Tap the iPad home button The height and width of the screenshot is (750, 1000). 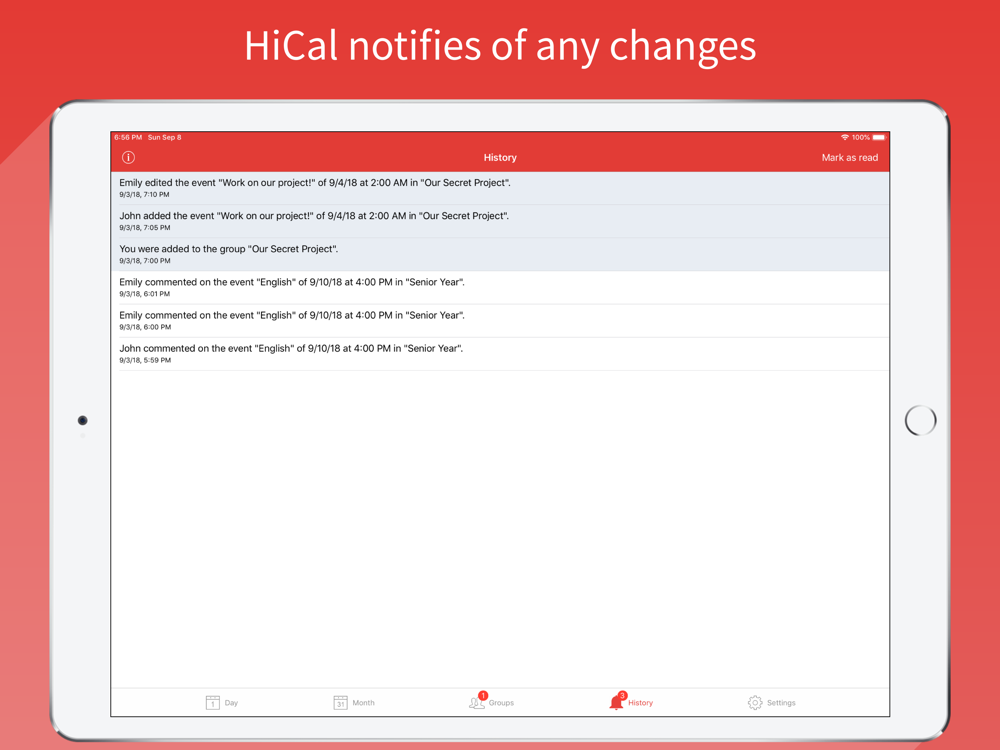[920, 420]
